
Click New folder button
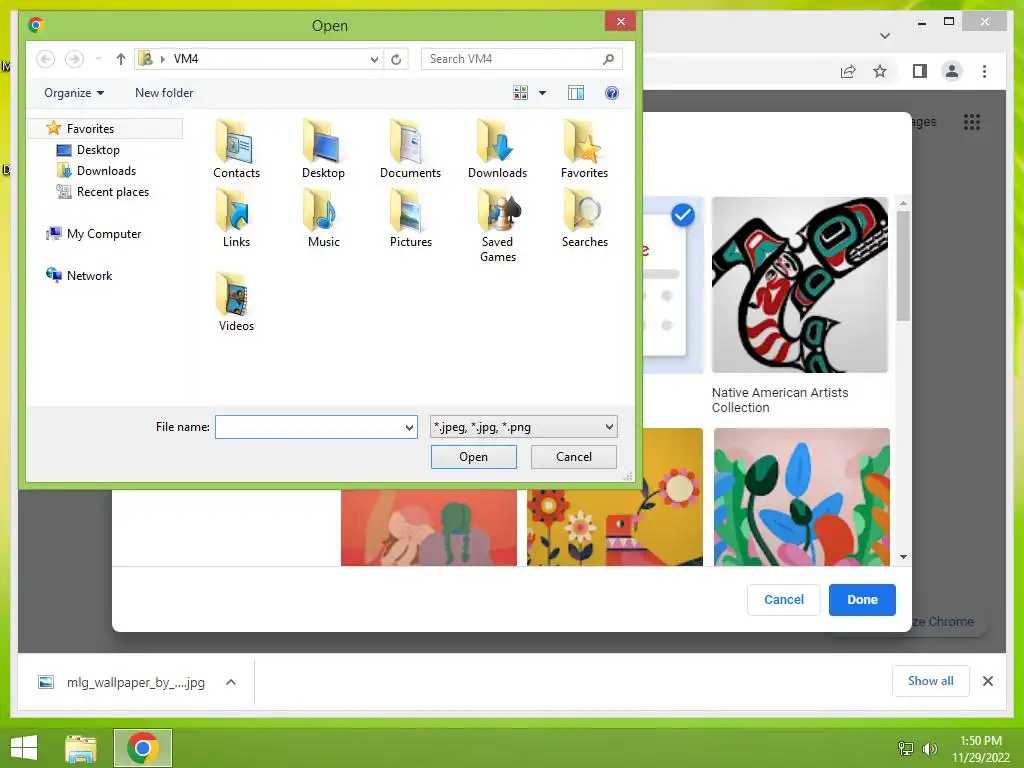click(x=164, y=93)
